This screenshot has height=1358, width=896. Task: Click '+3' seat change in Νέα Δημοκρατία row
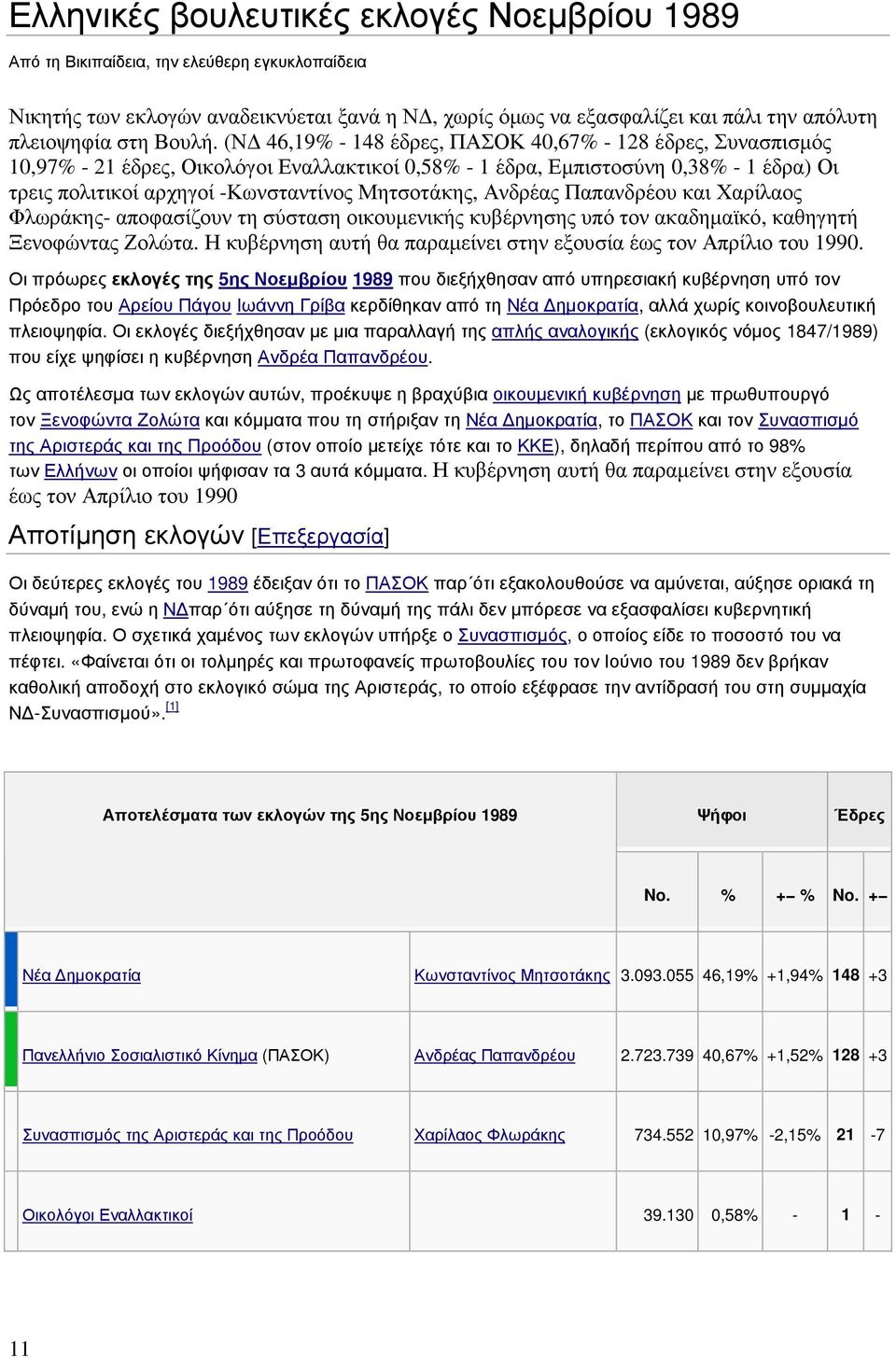click(877, 975)
